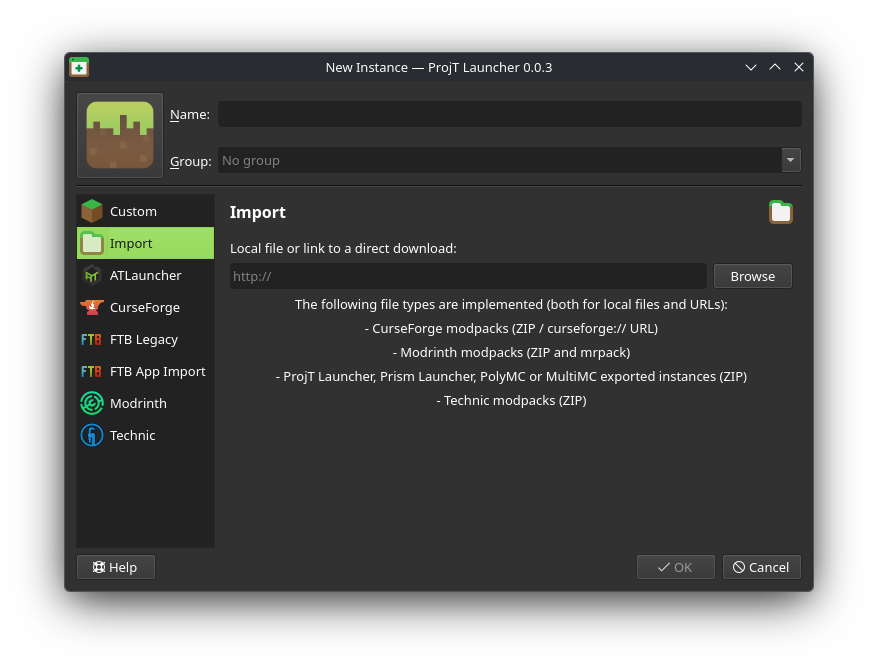Select the CurseForge flame icon
Screen dimensions: 878x668
point(93,307)
